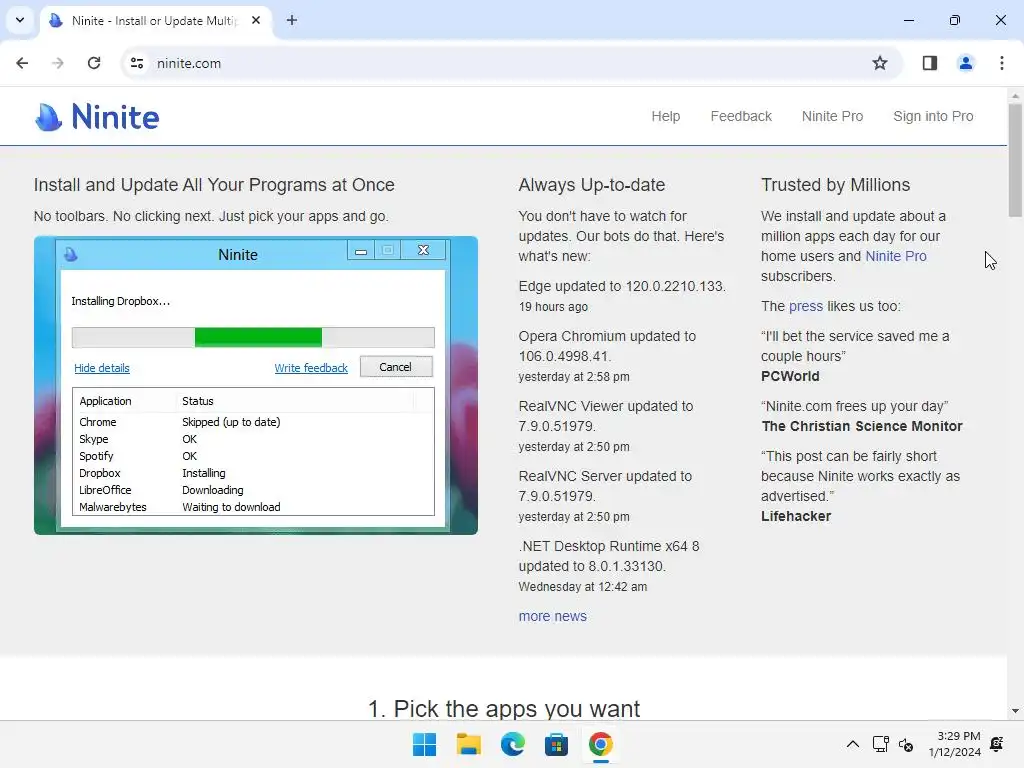1024x768 pixels.
Task: Click the more news link
Action: tap(552, 616)
